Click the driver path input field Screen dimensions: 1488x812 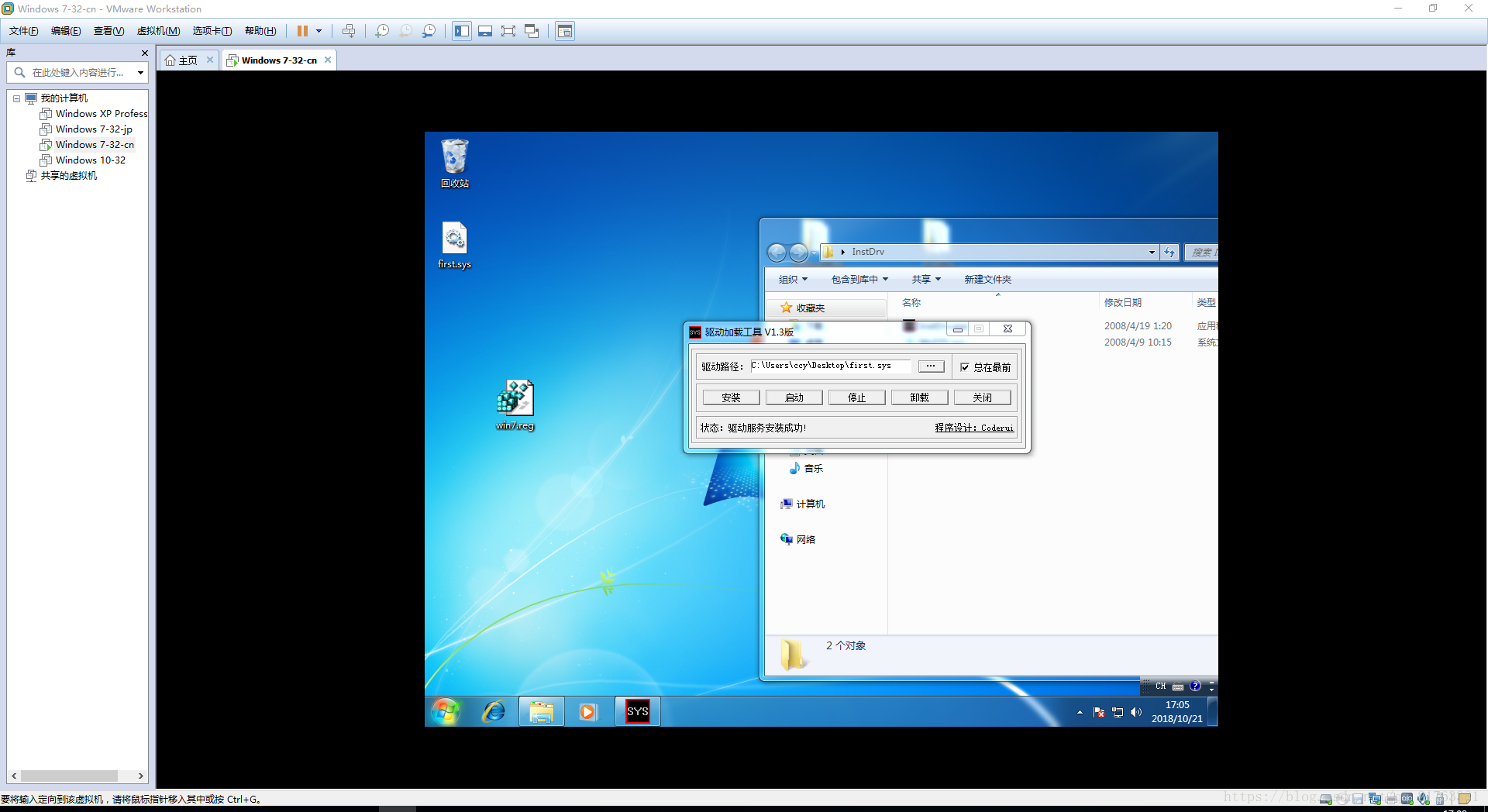[830, 366]
